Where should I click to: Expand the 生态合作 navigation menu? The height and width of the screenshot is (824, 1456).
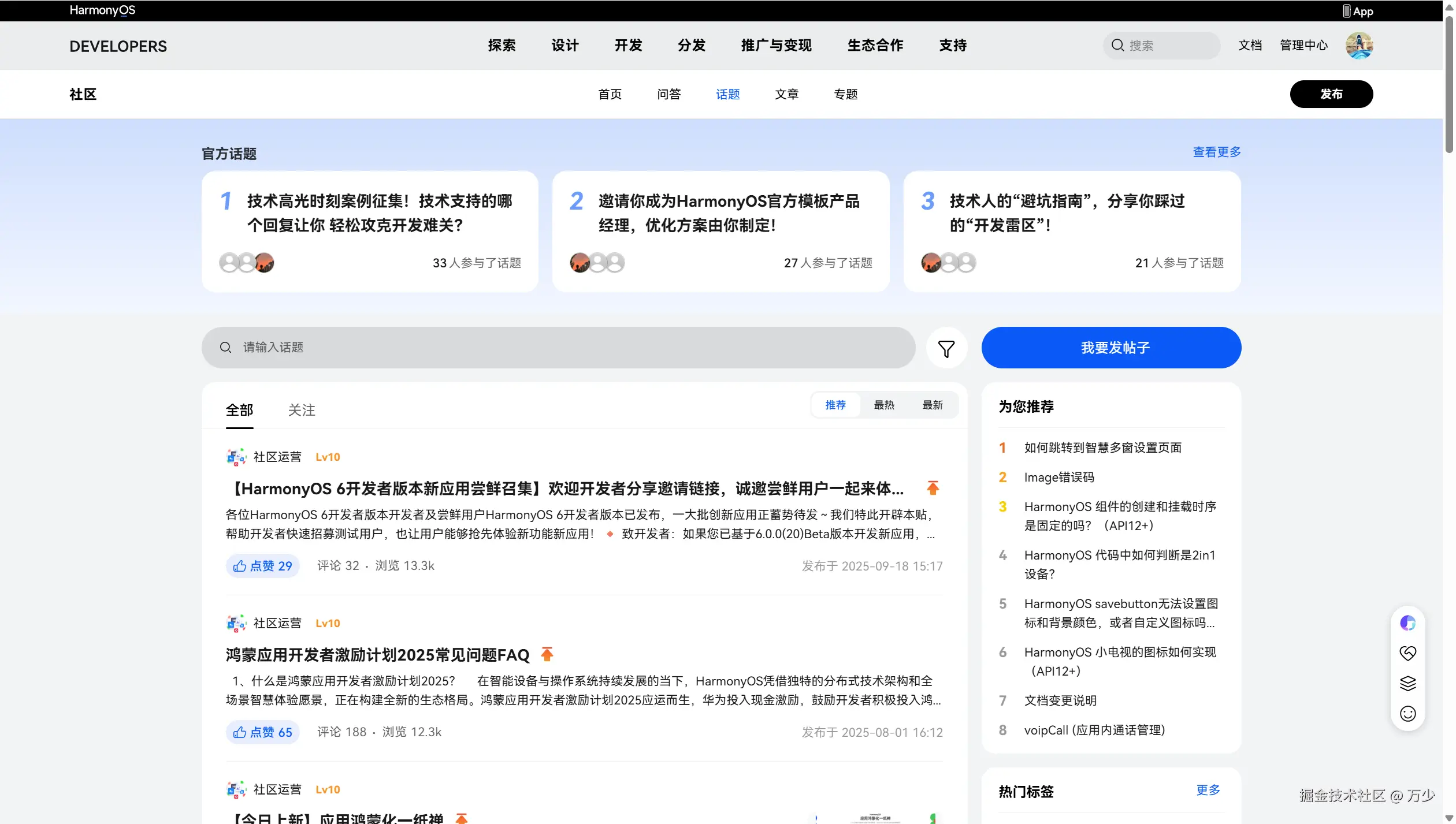pos(875,46)
